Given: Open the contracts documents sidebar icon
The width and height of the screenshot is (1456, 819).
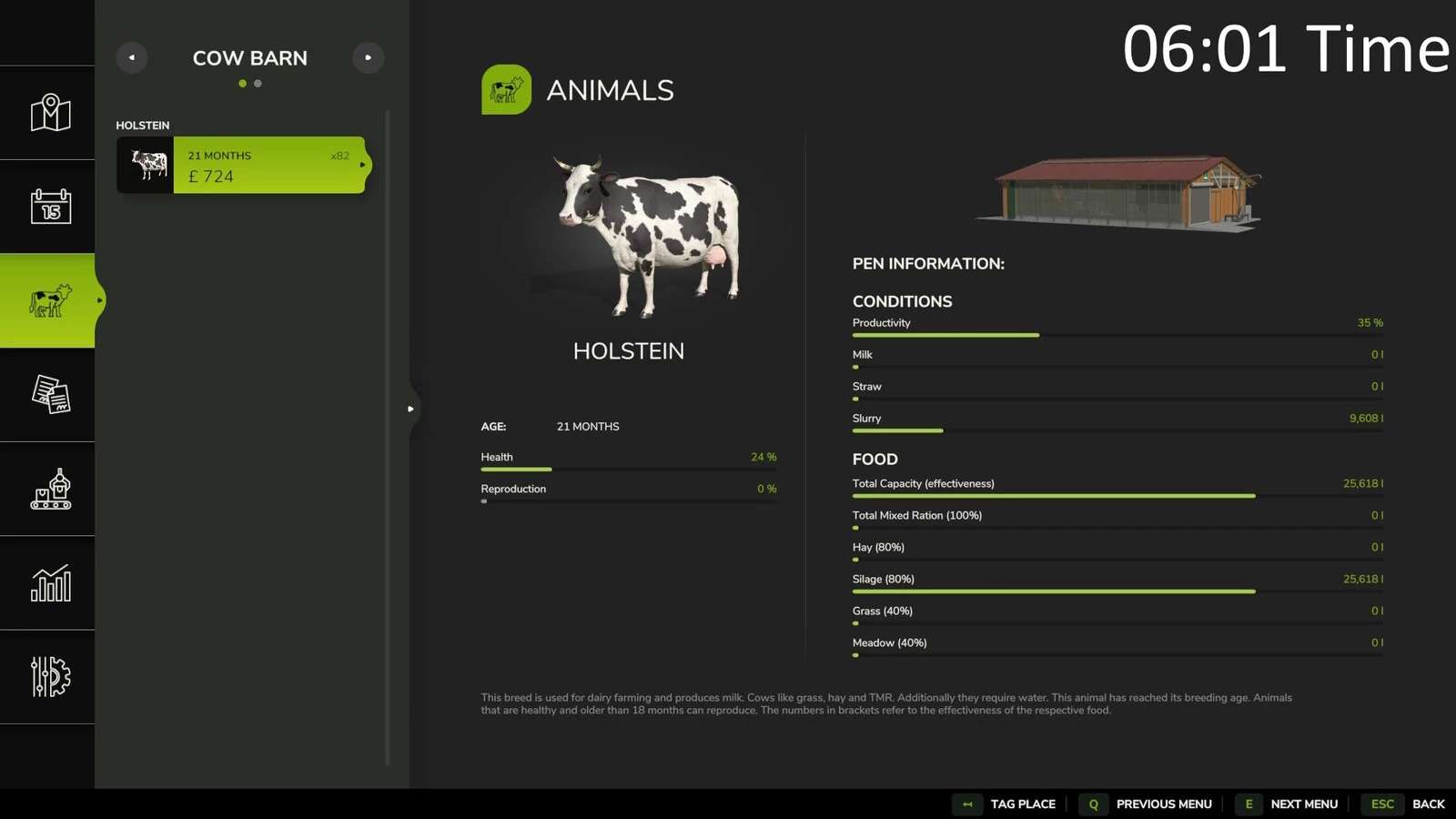Looking at the screenshot, I should click(50, 395).
